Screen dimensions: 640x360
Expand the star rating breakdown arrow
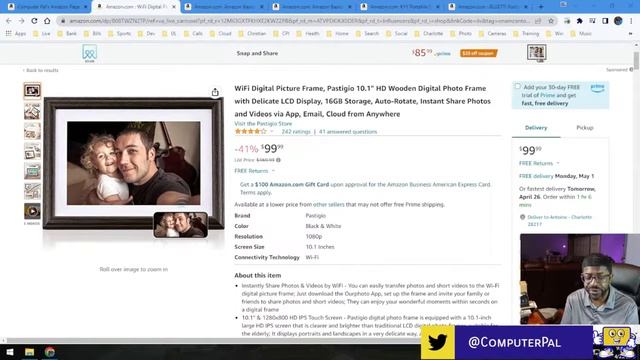(x=272, y=131)
